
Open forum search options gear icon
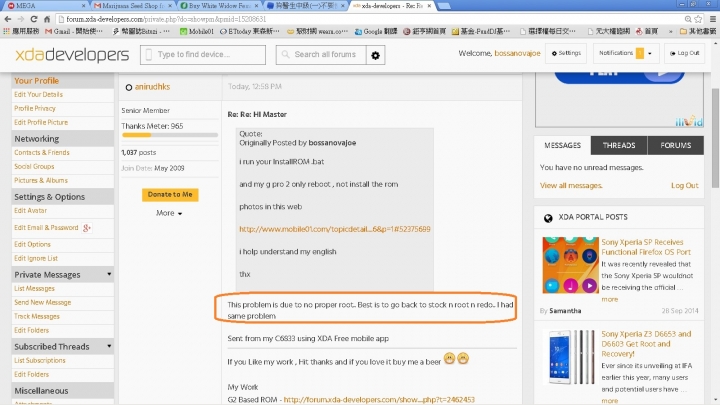pos(375,55)
